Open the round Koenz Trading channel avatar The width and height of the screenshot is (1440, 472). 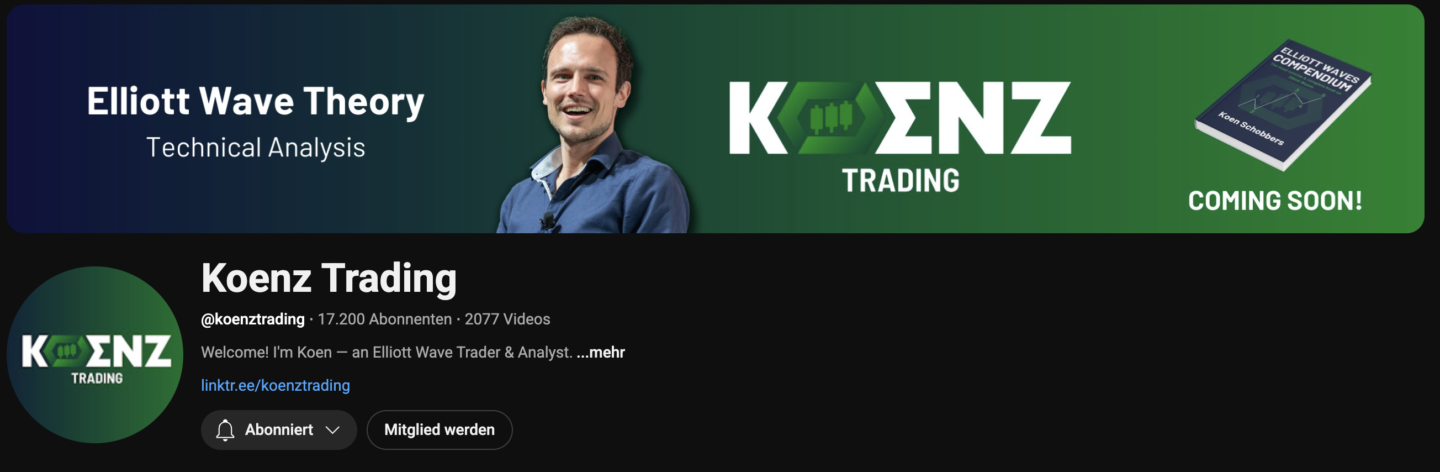tap(95, 355)
